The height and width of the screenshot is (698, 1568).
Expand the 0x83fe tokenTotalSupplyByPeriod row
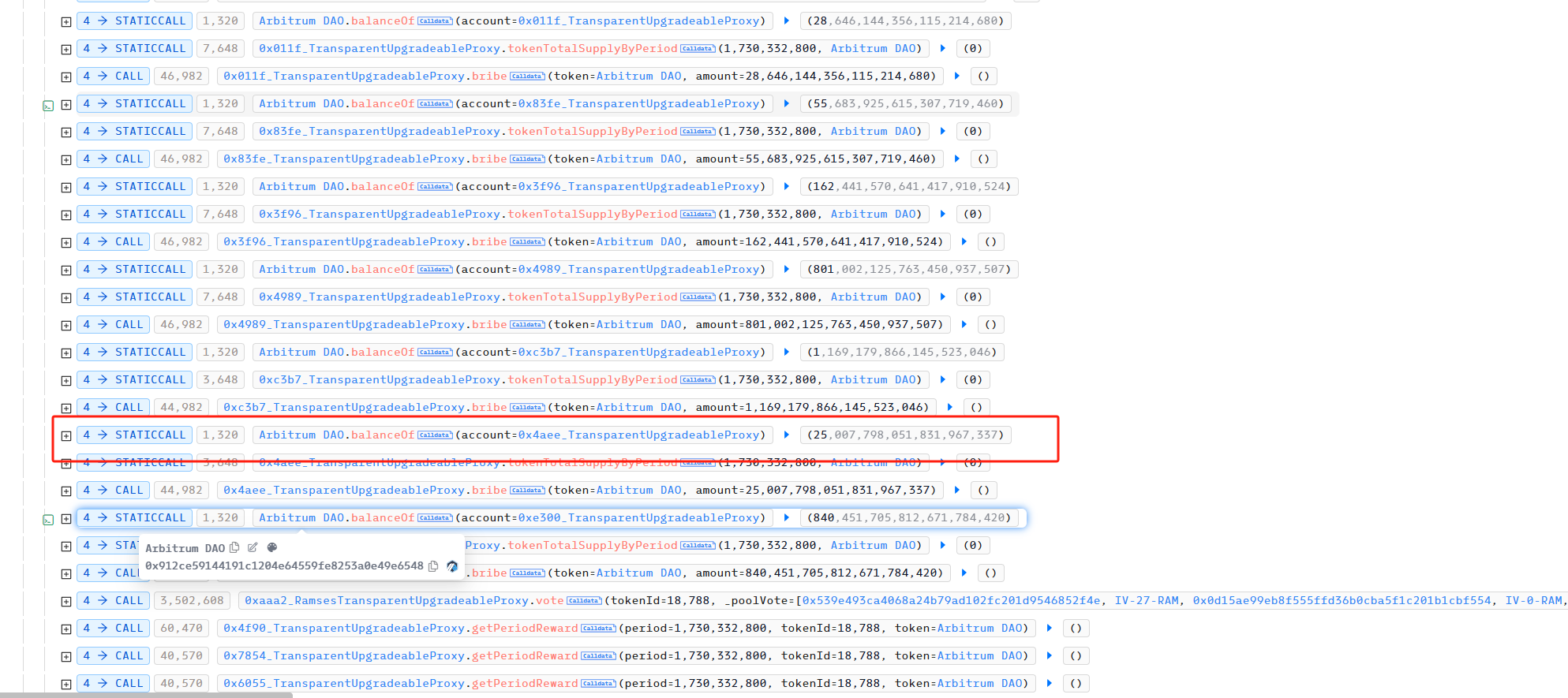pos(66,133)
